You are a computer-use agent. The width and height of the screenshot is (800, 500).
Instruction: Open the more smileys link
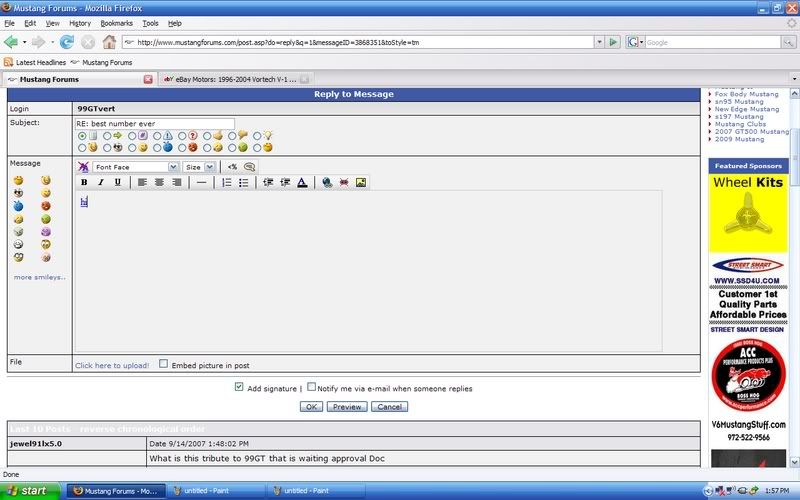(40, 277)
